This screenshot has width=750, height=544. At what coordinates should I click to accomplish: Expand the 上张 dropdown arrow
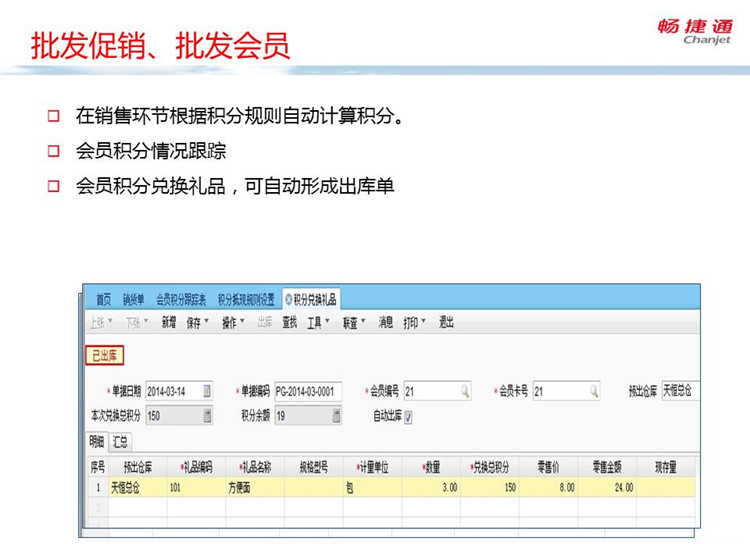tap(110, 321)
